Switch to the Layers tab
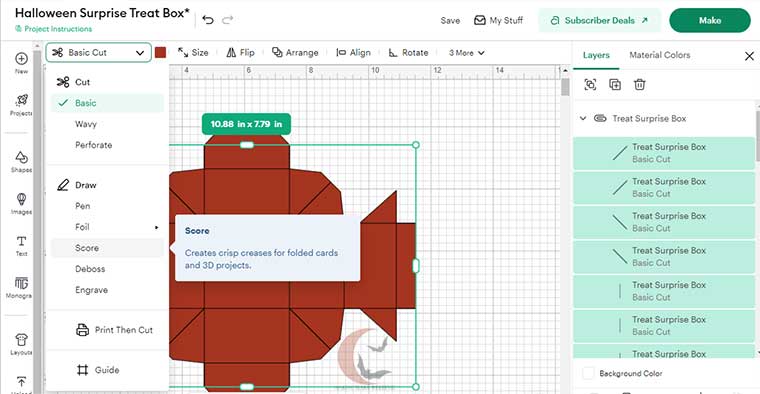The width and height of the screenshot is (760, 394). pos(596,55)
